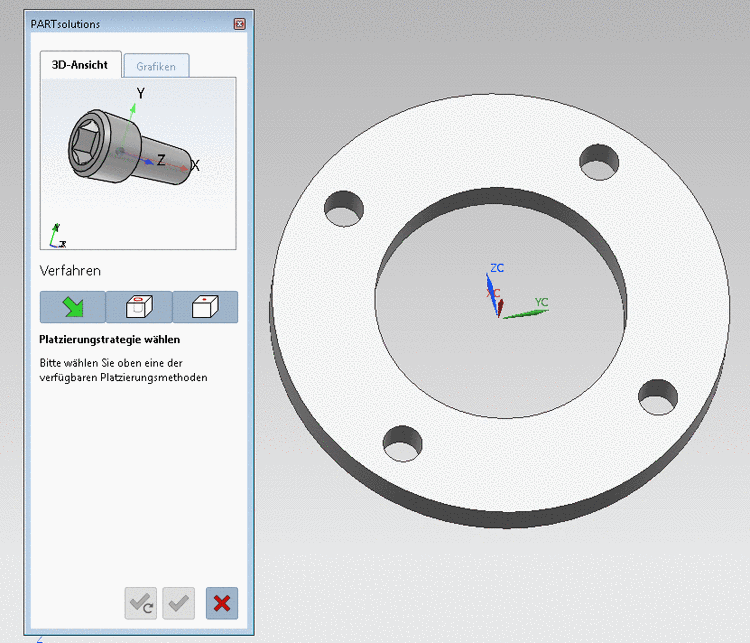Open the Grafiken tab
750x643 pixels.
tap(156, 67)
